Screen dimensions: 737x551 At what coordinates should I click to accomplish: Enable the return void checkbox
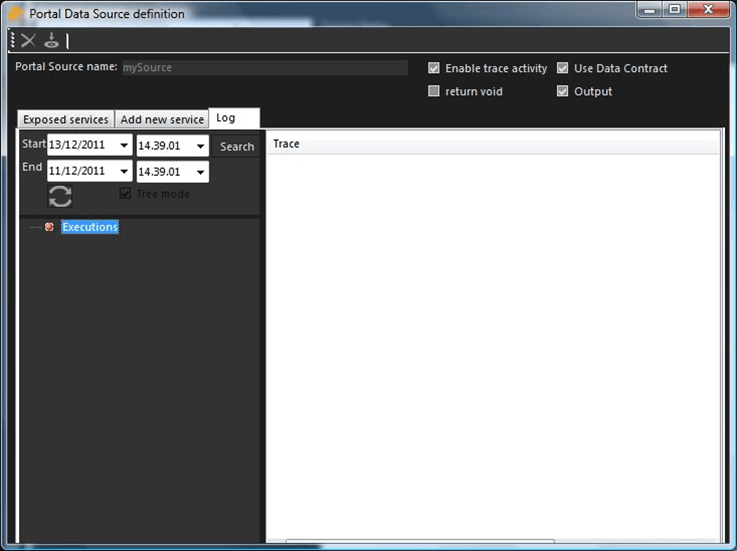tap(434, 91)
